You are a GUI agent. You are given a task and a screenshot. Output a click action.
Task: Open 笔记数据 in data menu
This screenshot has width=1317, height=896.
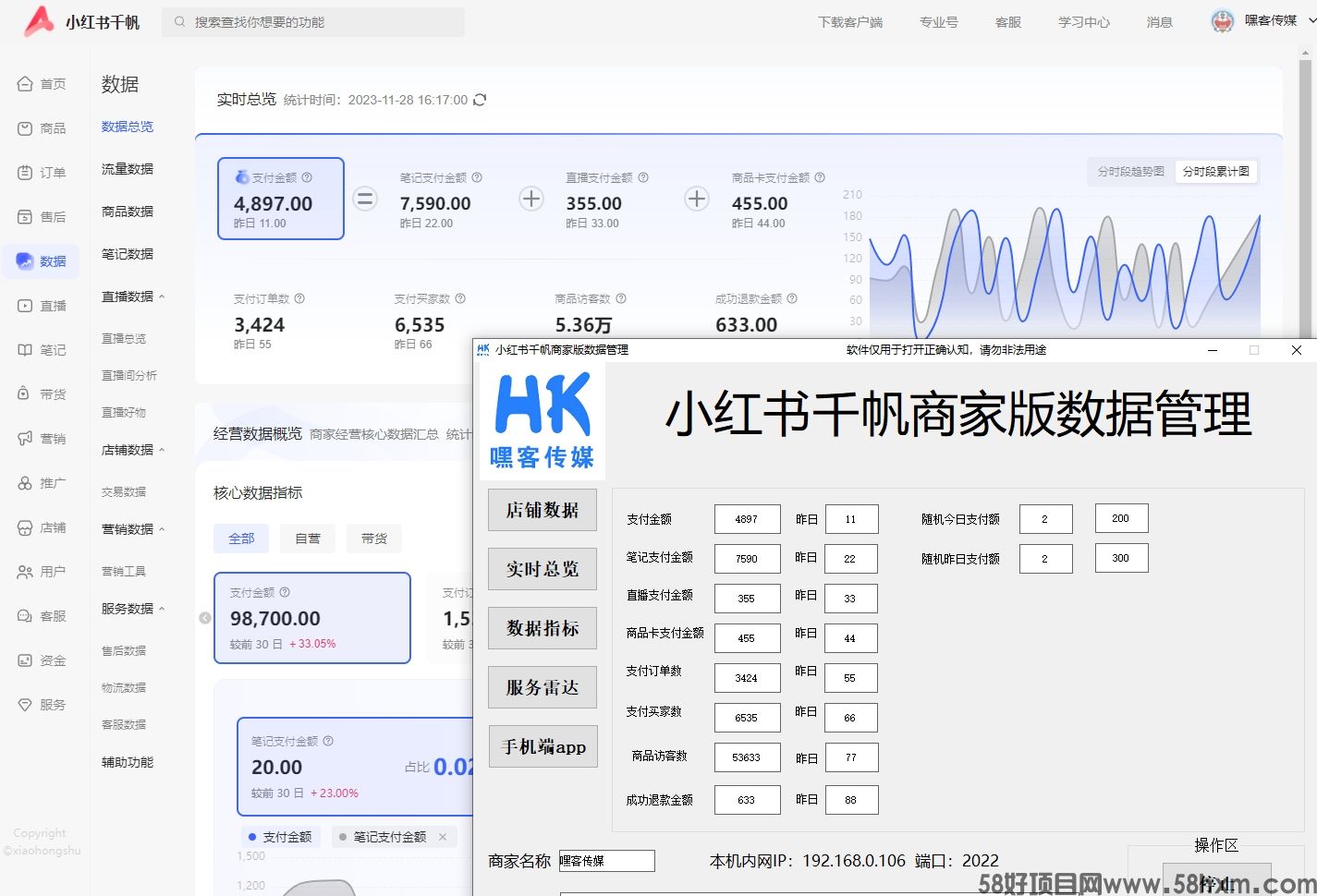tap(128, 254)
